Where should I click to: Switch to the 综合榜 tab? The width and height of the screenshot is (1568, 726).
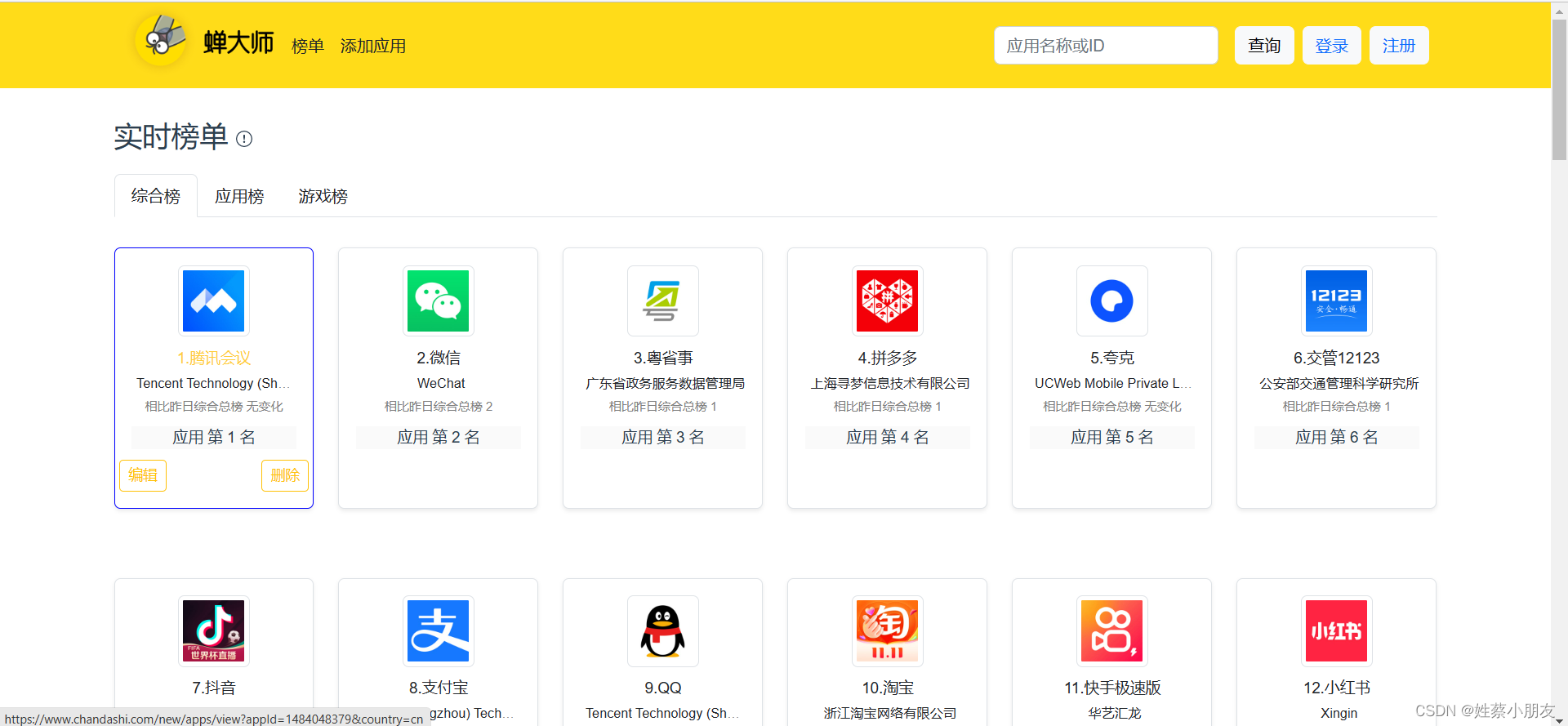coord(156,196)
